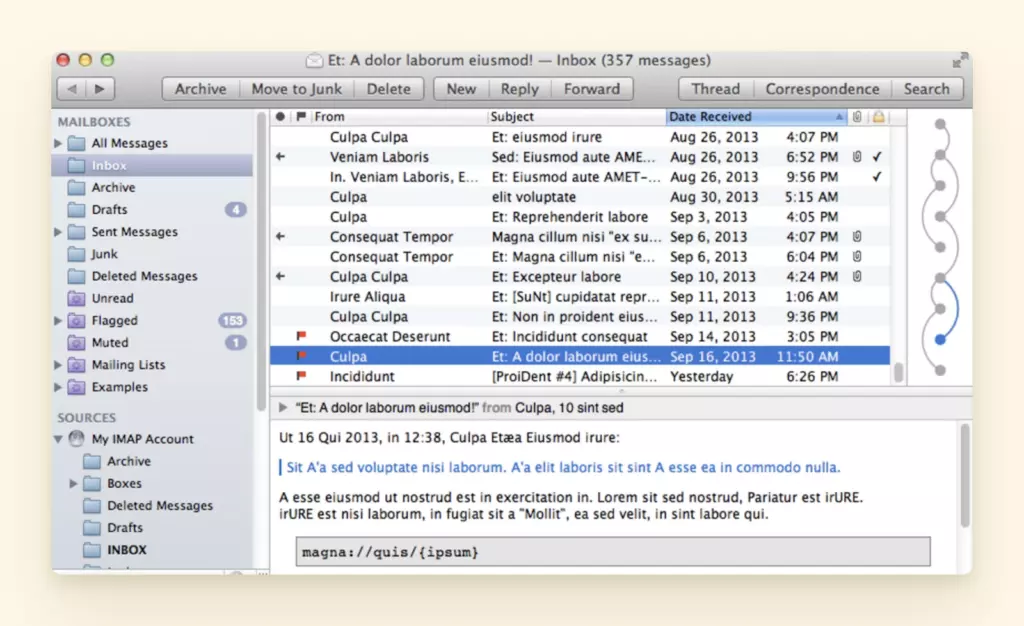1024x626 pixels.
Task: Click the magna://quis/{ipsum} code box
Action: point(613,552)
